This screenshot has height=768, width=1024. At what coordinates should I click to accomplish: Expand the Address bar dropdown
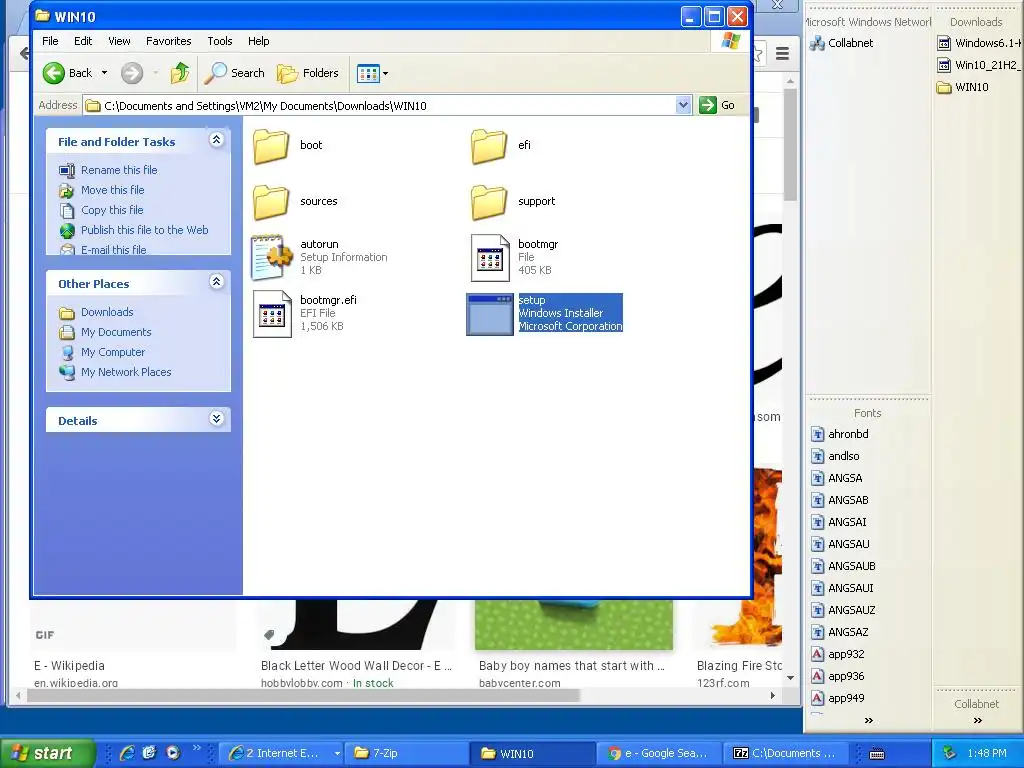point(683,105)
